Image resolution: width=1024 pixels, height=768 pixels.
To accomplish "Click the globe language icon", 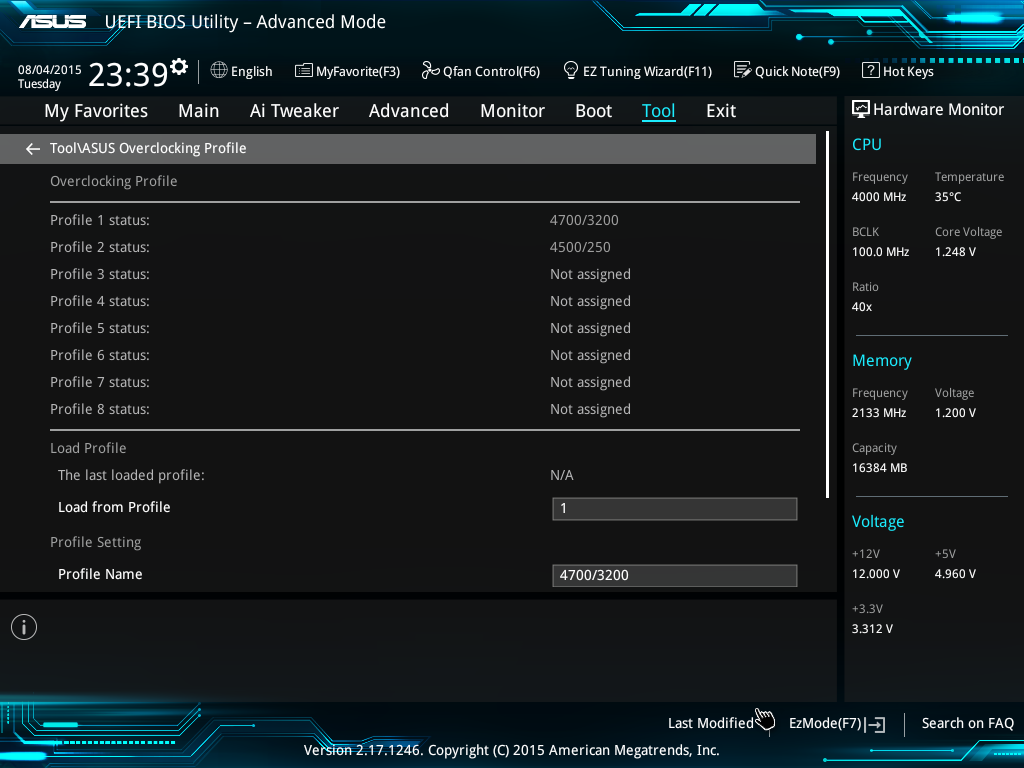I will (x=219, y=70).
